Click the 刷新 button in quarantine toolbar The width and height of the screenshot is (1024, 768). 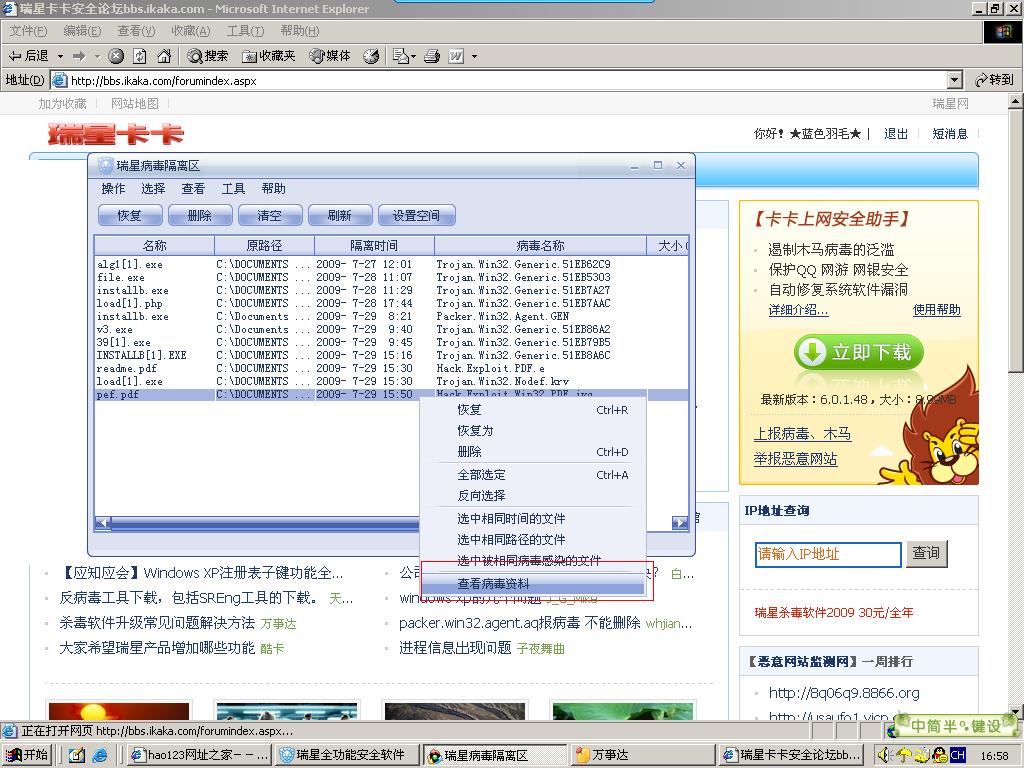coord(340,216)
